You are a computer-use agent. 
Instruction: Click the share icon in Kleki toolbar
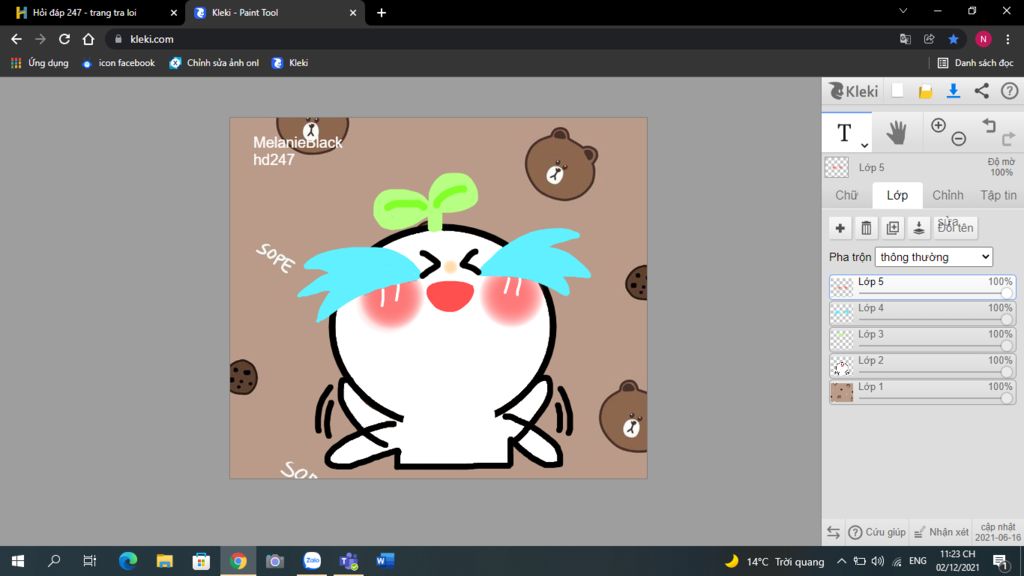coord(982,91)
